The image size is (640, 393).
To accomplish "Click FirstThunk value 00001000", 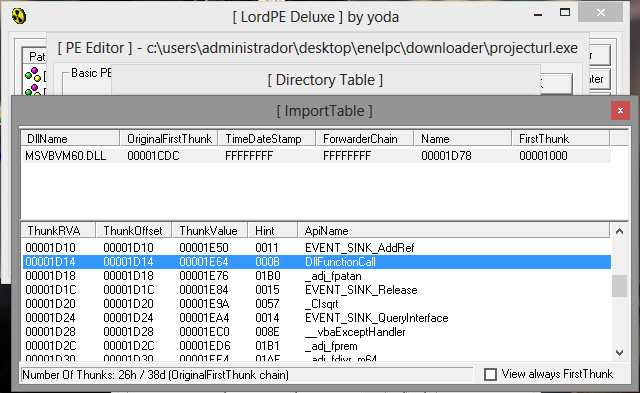I will tap(543, 156).
